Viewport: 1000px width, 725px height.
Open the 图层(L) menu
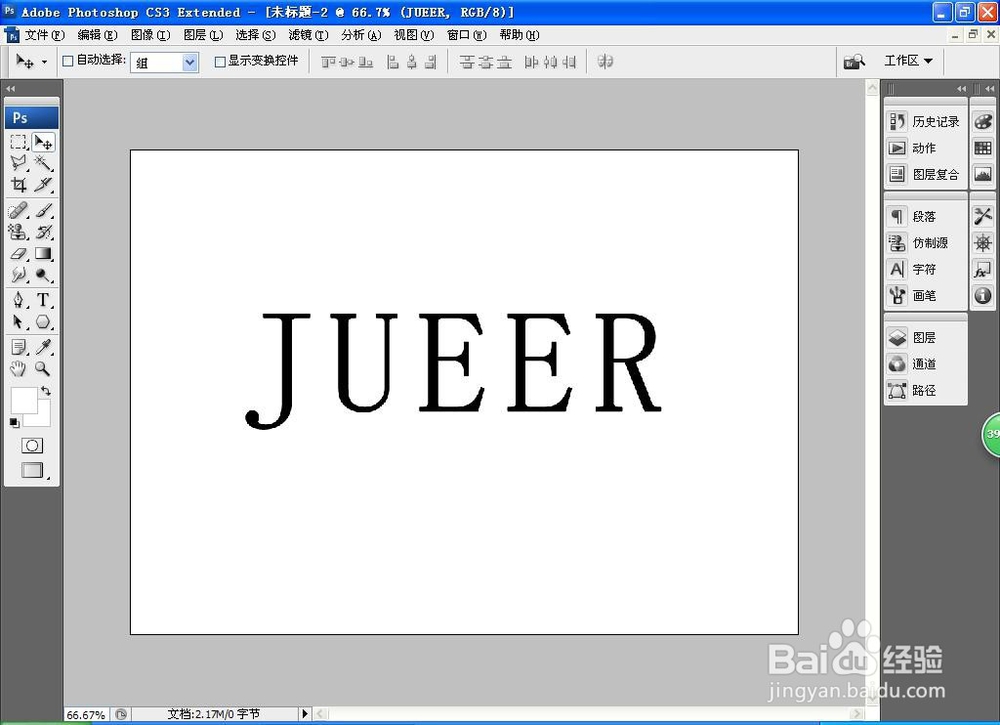click(203, 35)
